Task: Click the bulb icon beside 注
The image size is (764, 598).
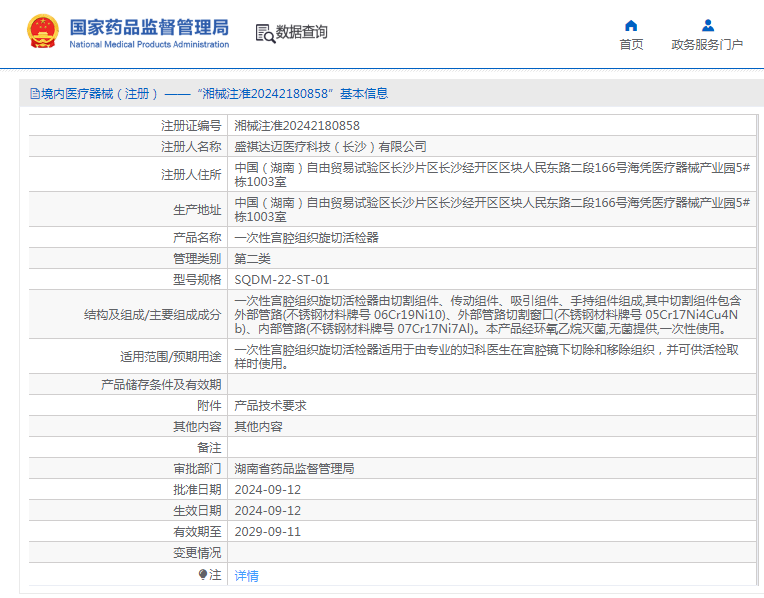Action: [x=203, y=575]
